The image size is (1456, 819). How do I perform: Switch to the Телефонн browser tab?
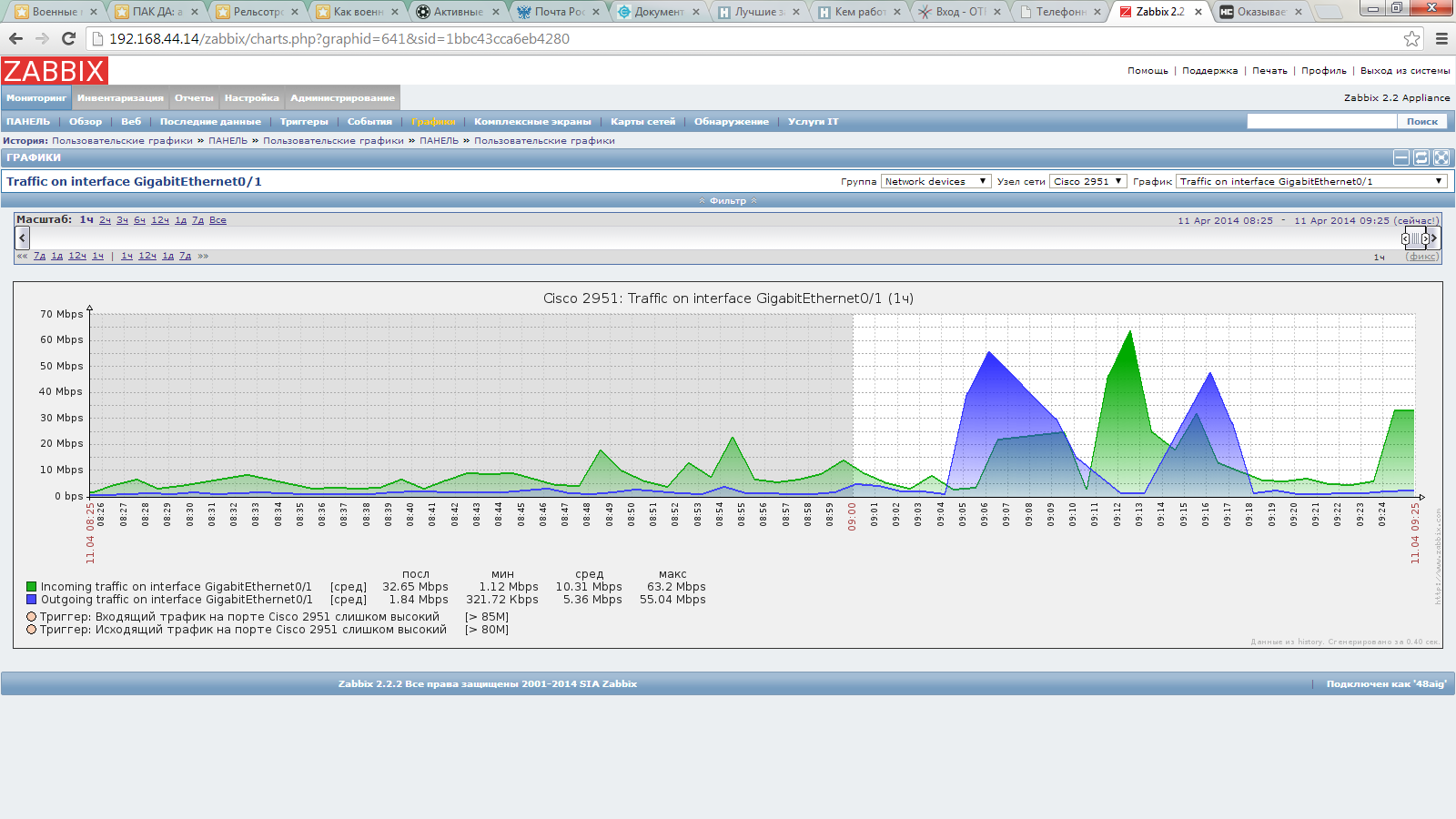(1061, 12)
